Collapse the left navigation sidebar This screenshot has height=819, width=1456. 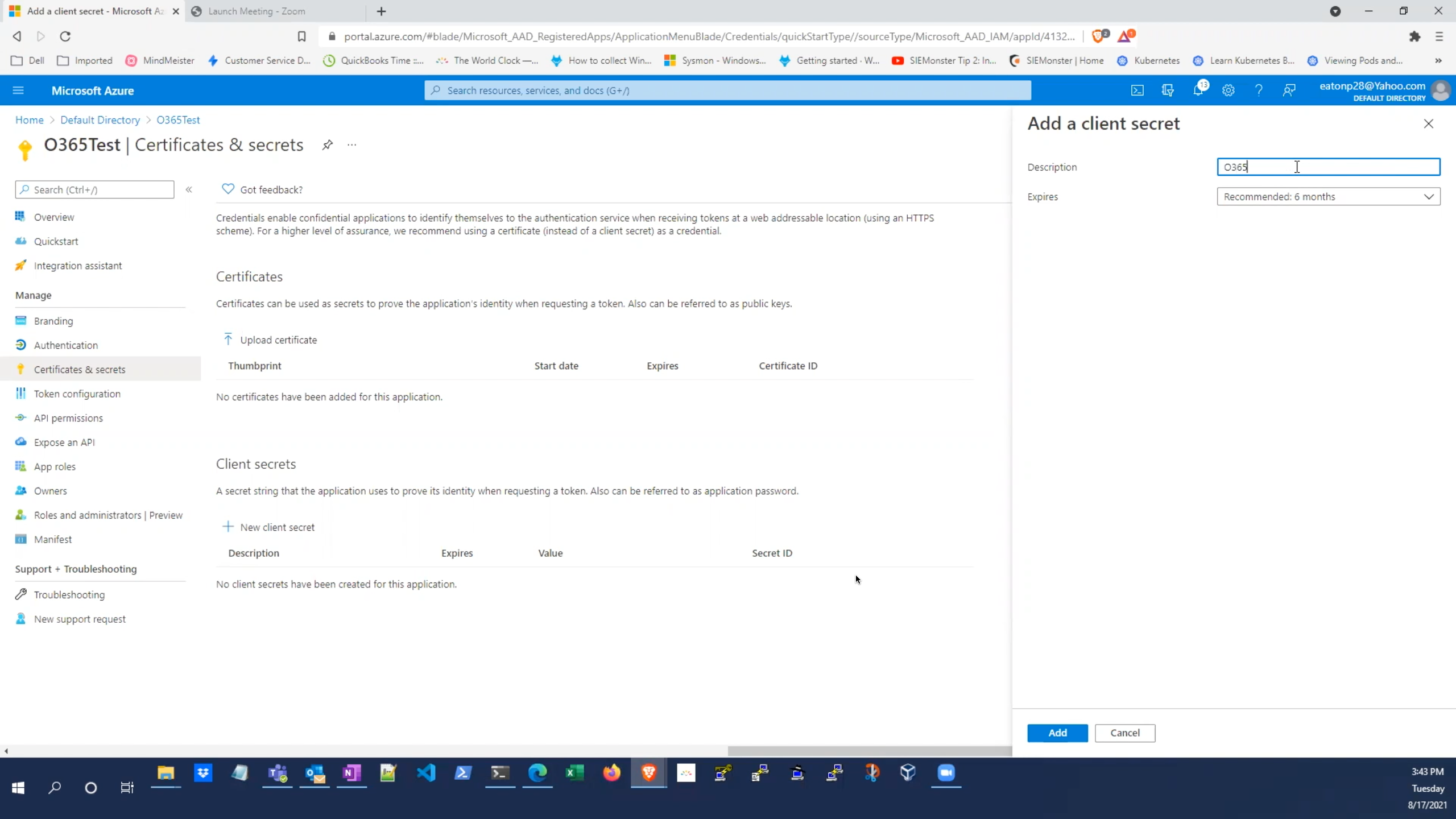click(189, 190)
